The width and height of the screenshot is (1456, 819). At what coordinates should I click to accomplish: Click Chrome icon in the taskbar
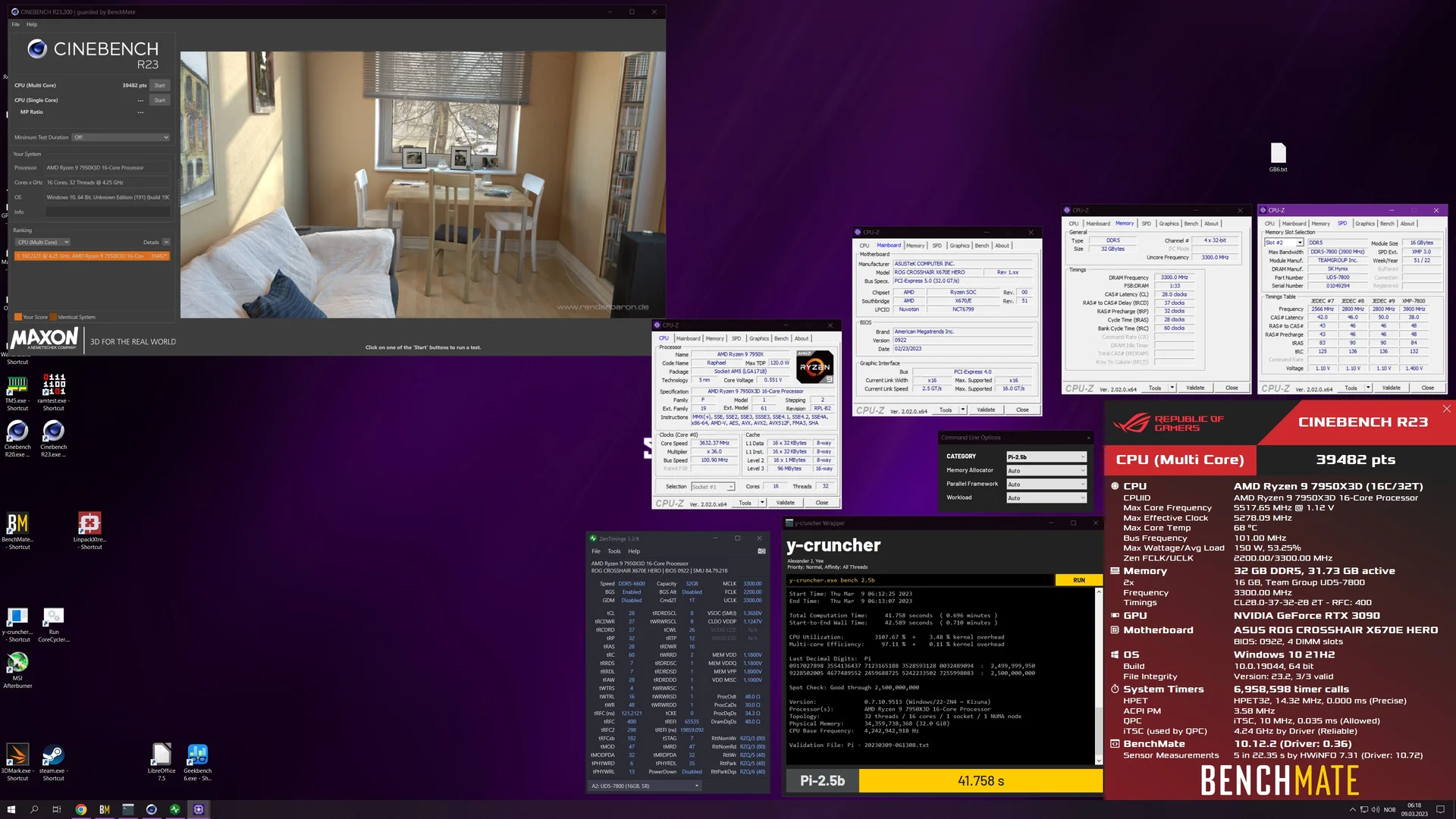pyautogui.click(x=81, y=809)
